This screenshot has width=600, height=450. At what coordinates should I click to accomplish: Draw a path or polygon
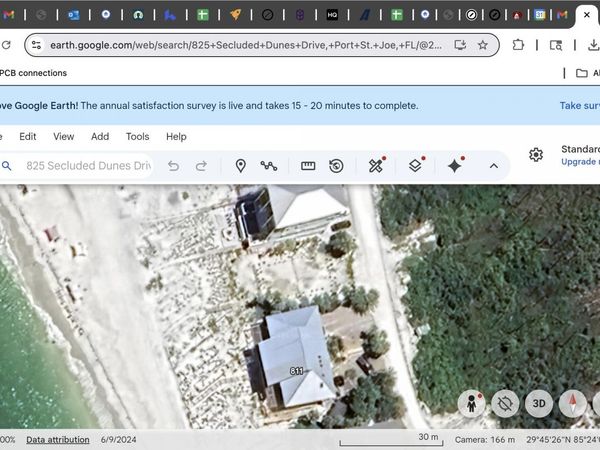point(269,166)
